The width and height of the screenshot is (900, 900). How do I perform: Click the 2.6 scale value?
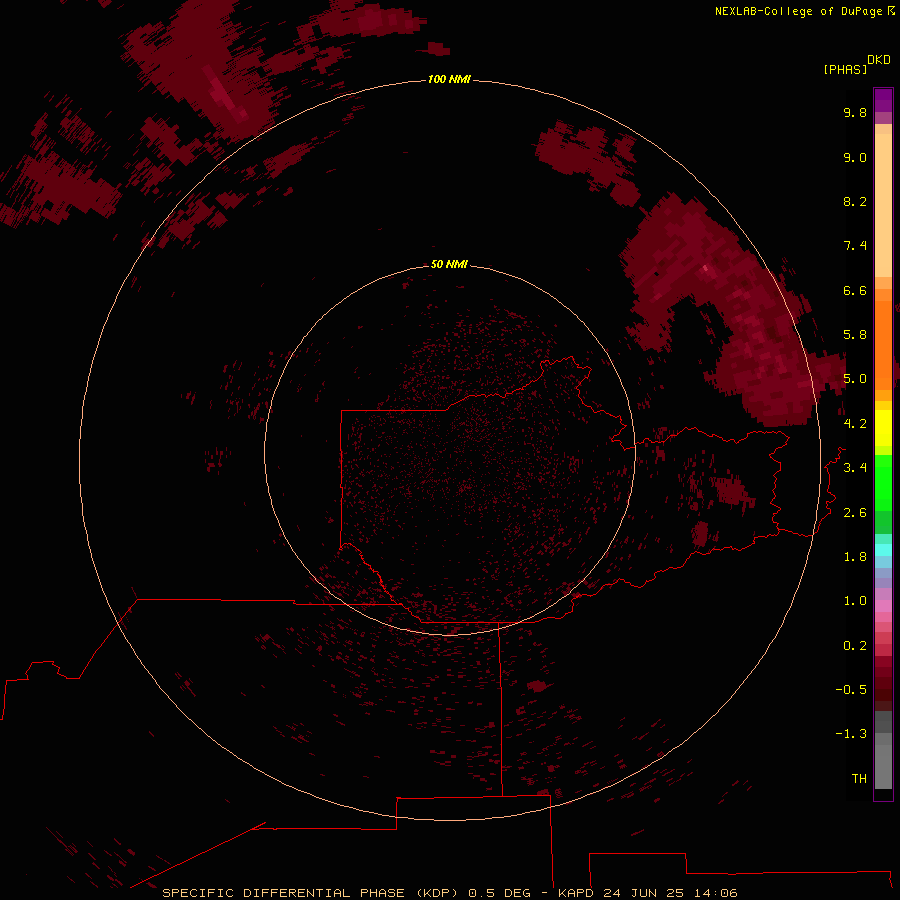point(855,513)
